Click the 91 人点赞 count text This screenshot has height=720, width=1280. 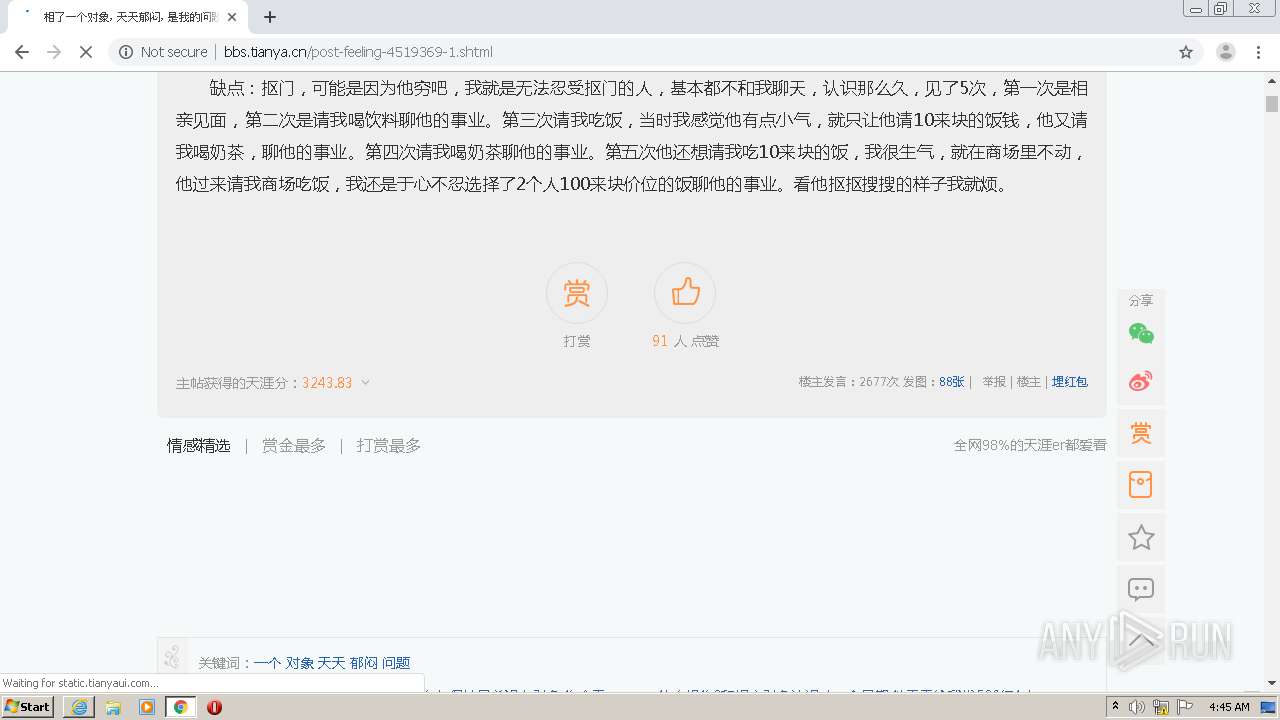click(x=685, y=341)
